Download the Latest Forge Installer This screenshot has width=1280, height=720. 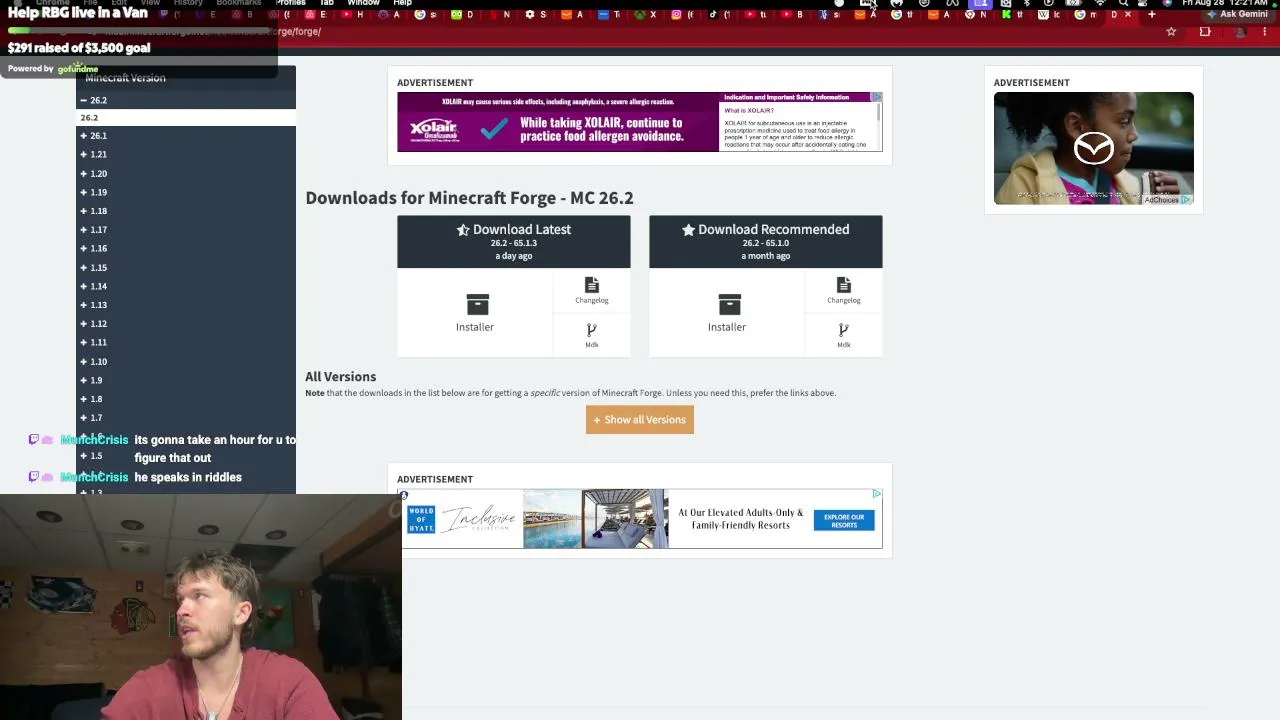(475, 312)
